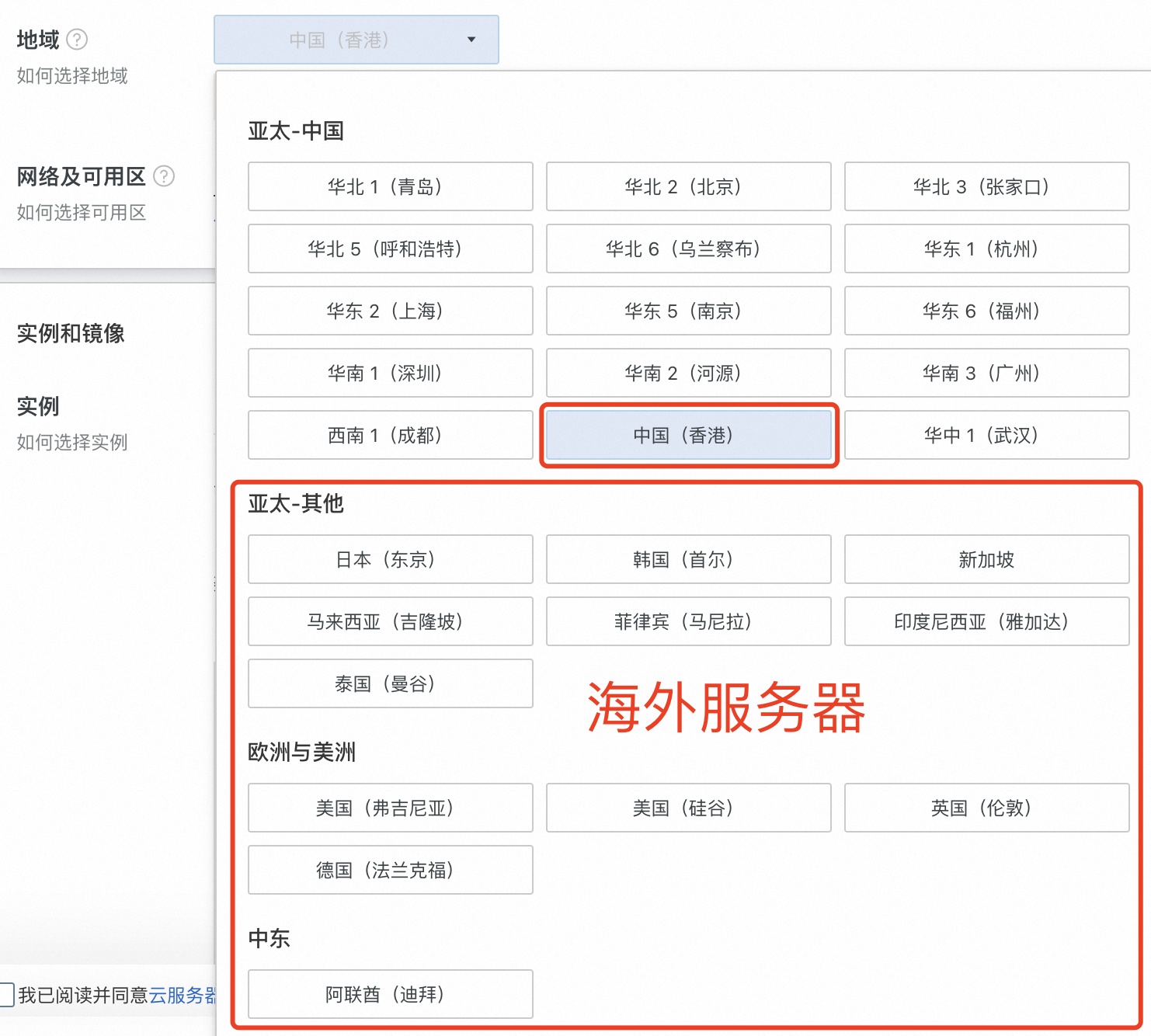Choose region 华南 2（河源）
1151x1036 pixels.
tap(689, 373)
